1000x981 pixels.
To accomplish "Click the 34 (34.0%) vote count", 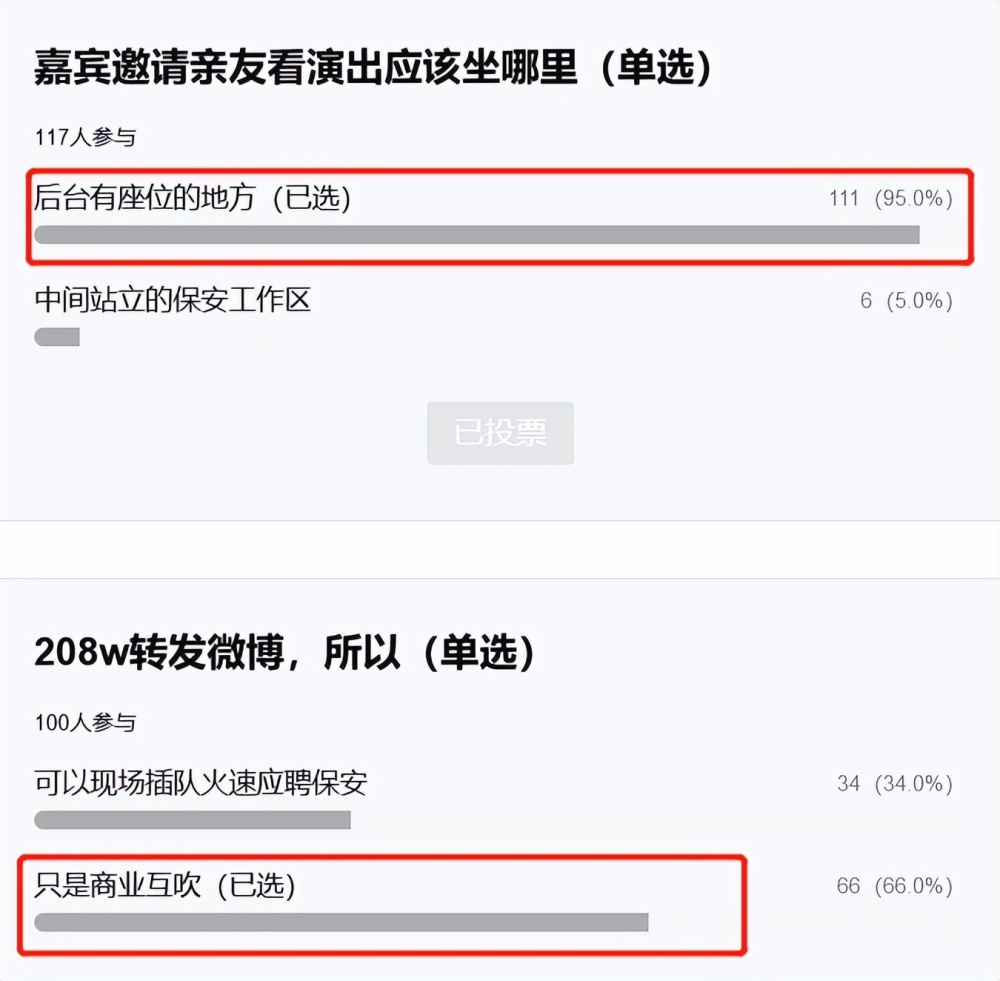I will tap(894, 784).
